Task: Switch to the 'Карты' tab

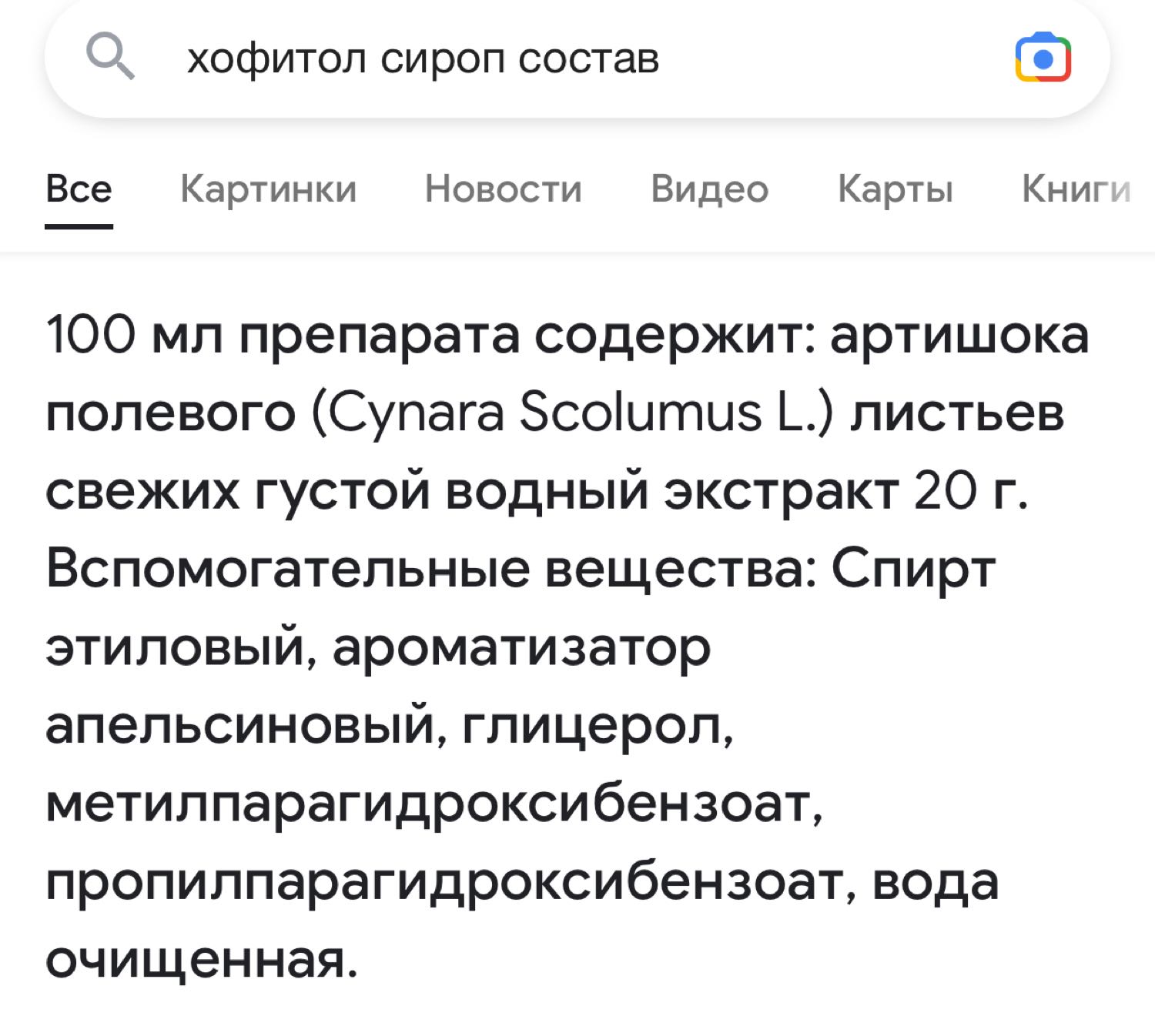Action: click(x=895, y=189)
